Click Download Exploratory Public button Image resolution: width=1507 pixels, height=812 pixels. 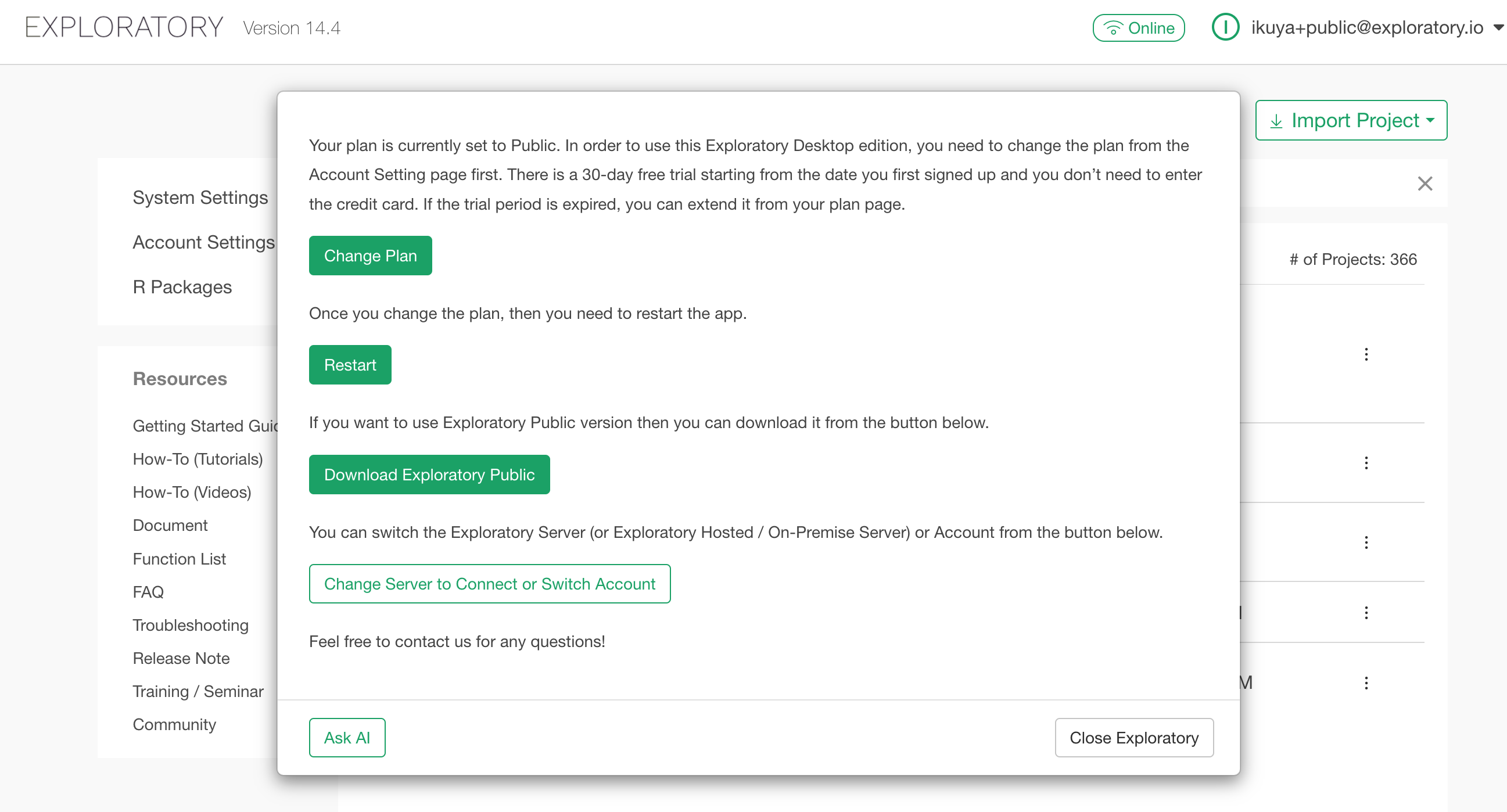(429, 475)
